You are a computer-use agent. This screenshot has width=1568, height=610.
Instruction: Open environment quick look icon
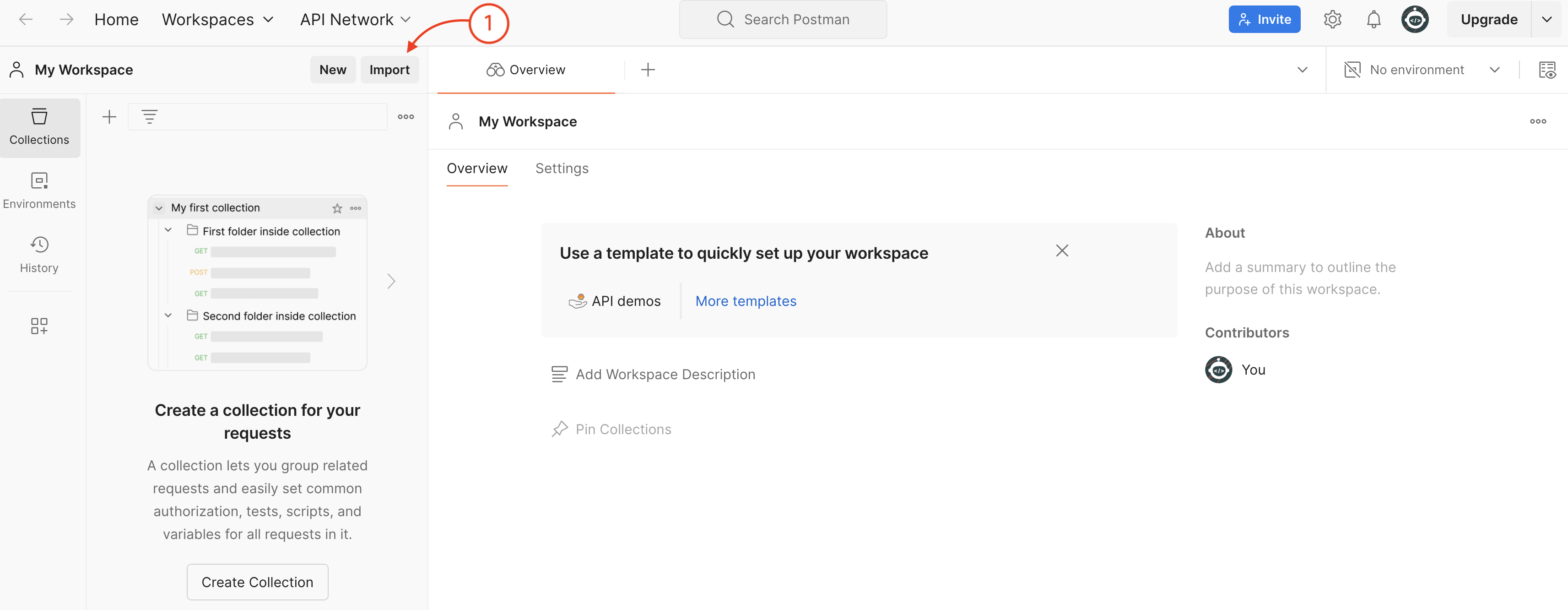1546,70
